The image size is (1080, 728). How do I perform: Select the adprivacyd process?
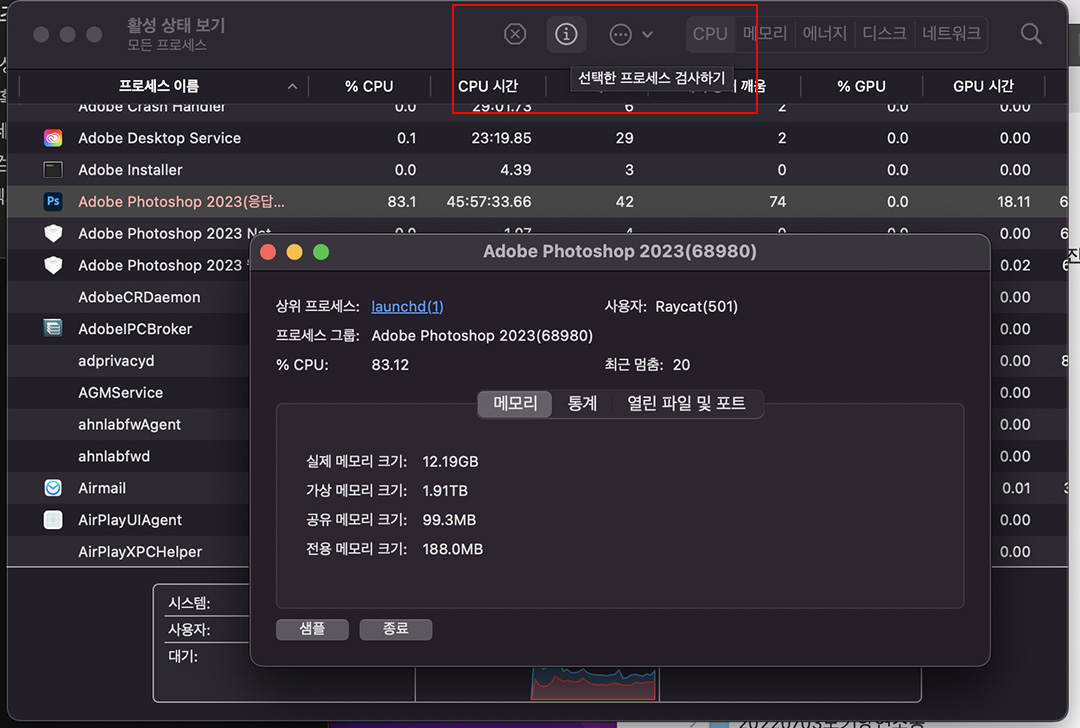[116, 360]
